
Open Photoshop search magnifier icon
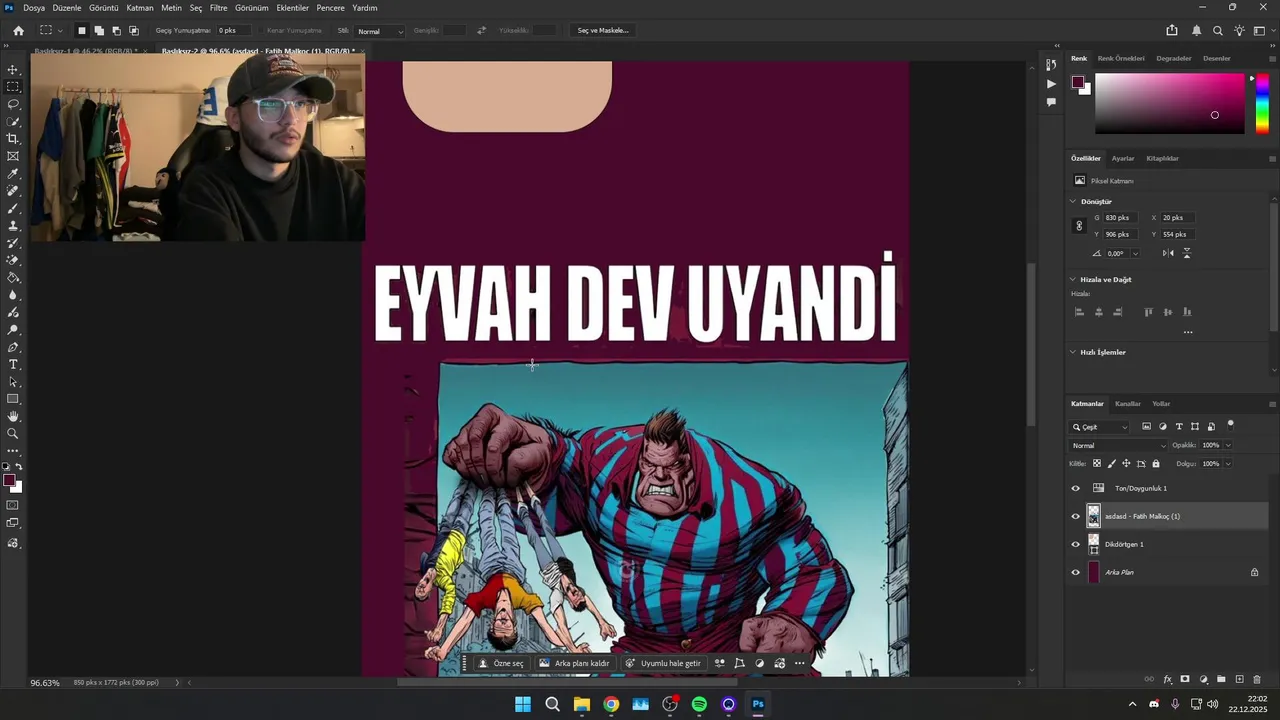[x=1217, y=31]
